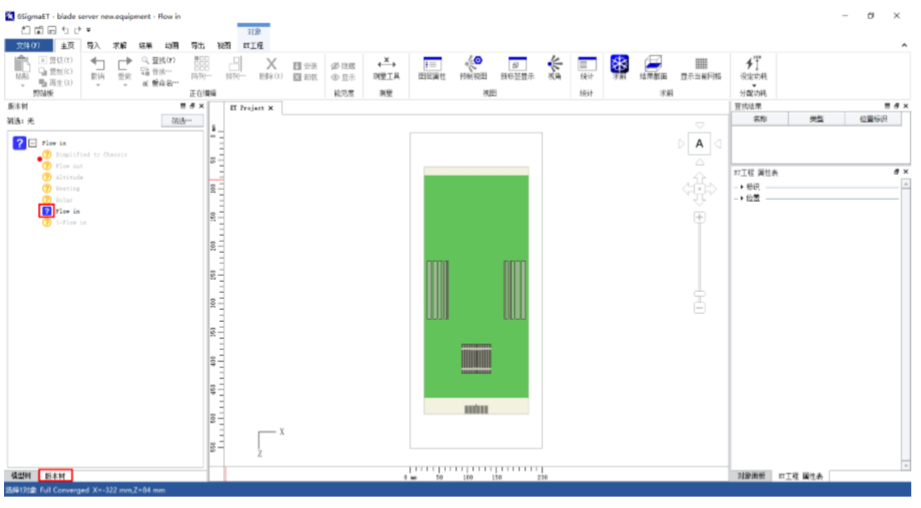
Task: Click the filter button in tree panel
Action: click(181, 121)
